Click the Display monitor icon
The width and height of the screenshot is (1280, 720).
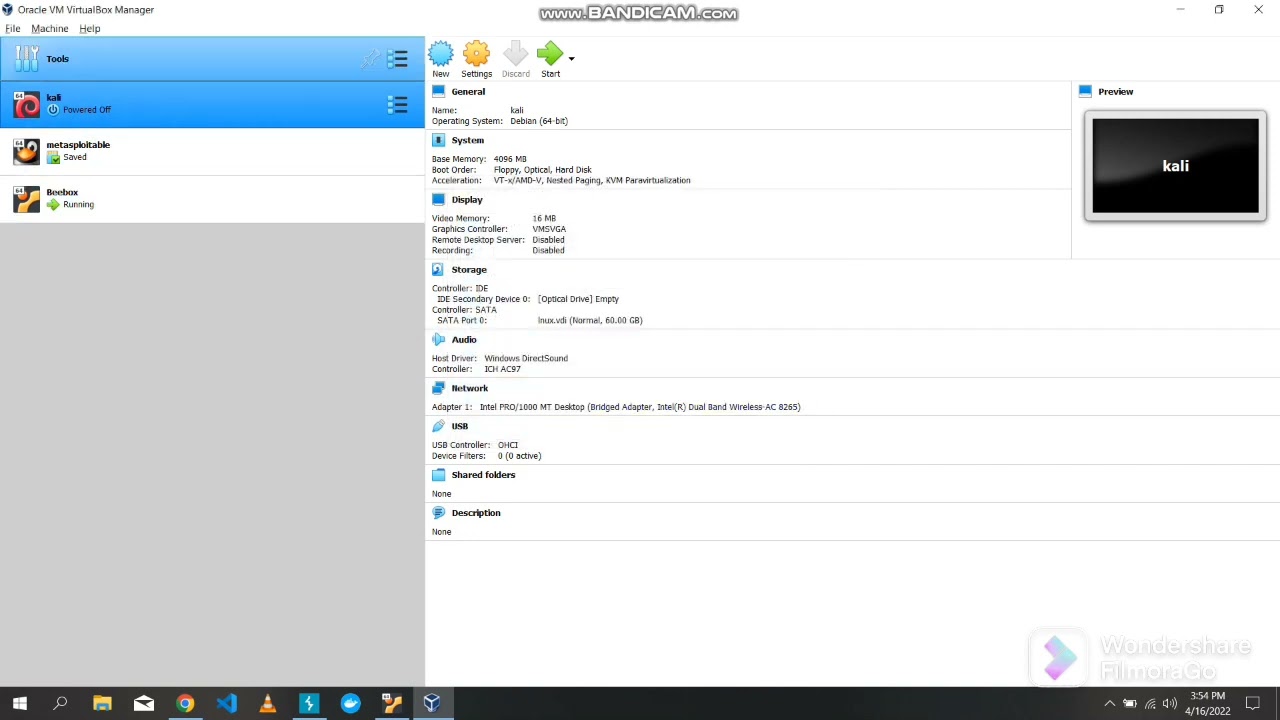pyautogui.click(x=438, y=200)
